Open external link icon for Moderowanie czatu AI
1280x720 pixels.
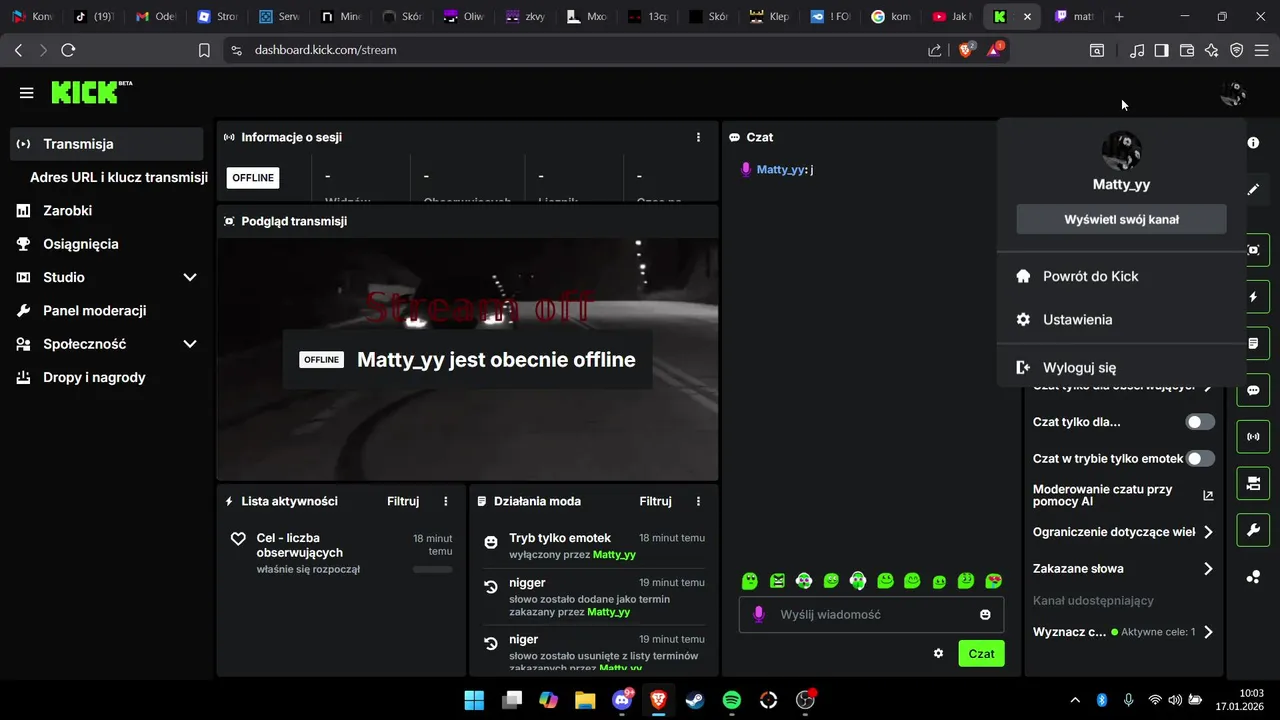click(x=1208, y=495)
